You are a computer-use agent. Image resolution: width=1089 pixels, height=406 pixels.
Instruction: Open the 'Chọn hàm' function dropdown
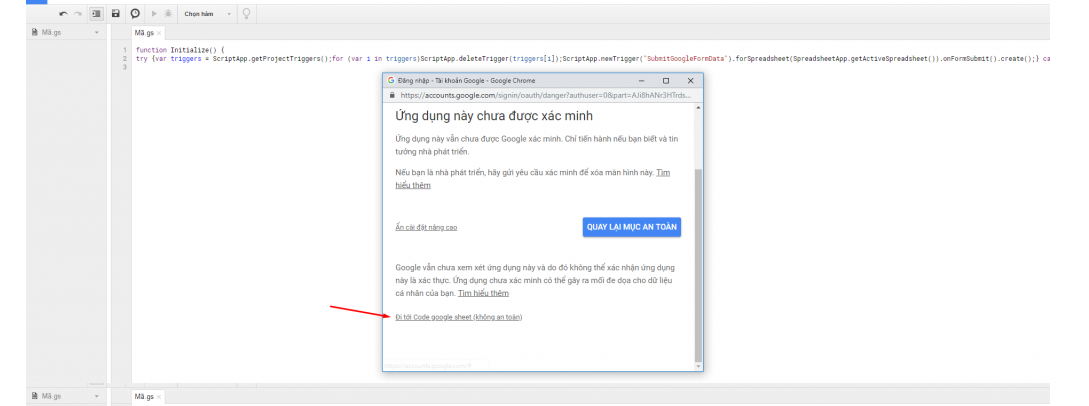(207, 14)
